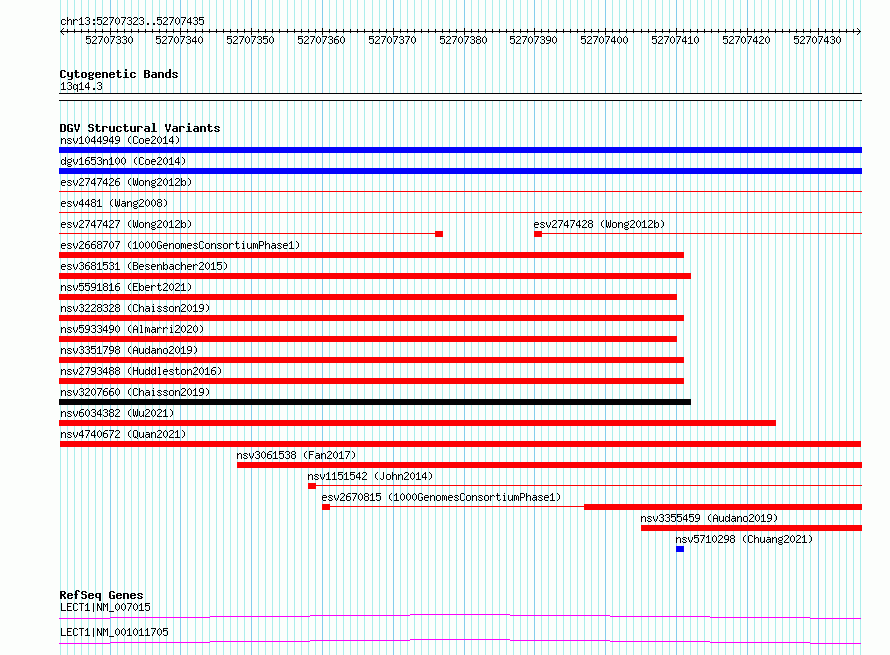Click ruler position 52707340
Viewport: 890px width, 655px height.
[x=179, y=40]
